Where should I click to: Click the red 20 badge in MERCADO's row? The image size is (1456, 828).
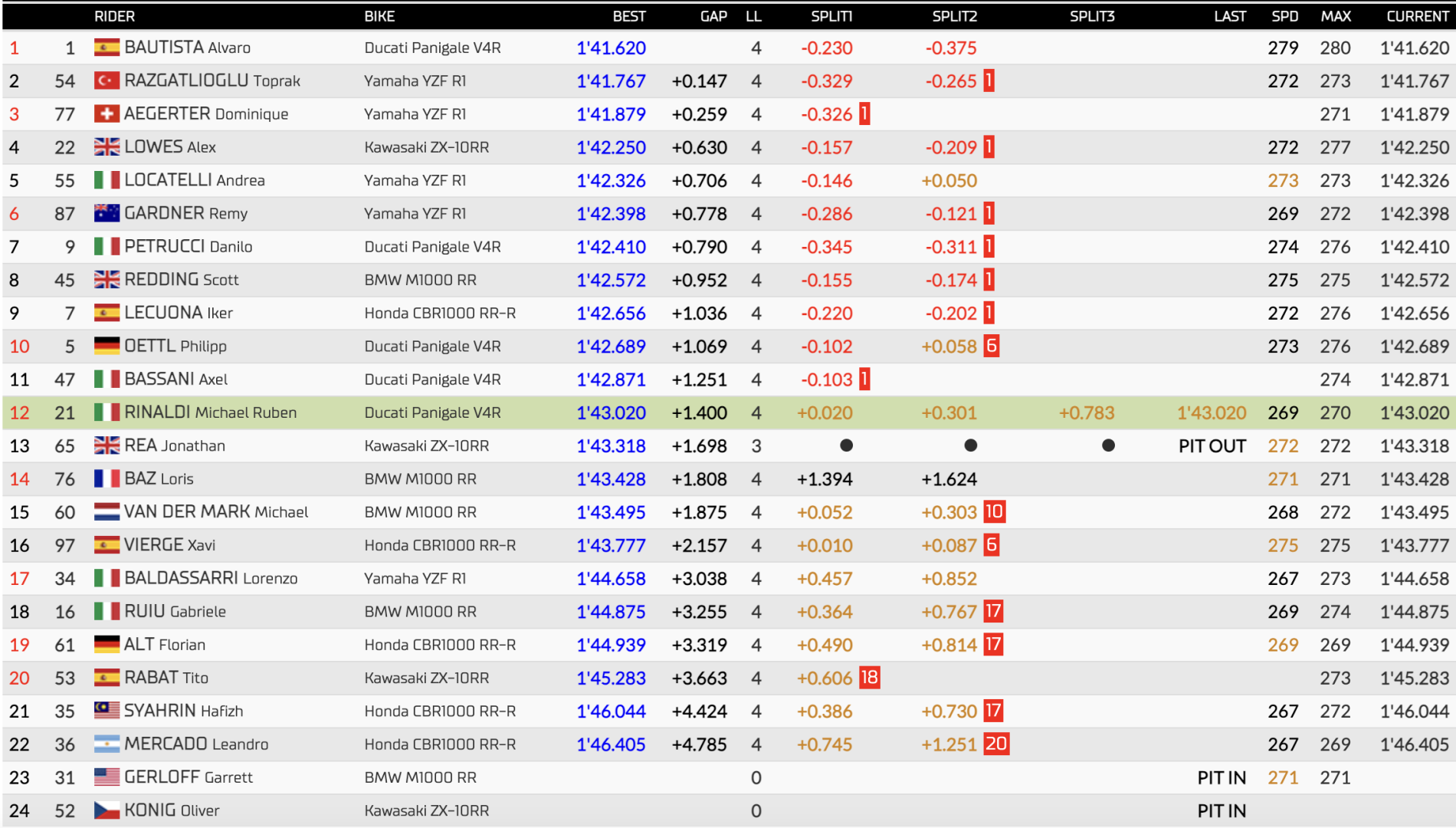point(995,744)
